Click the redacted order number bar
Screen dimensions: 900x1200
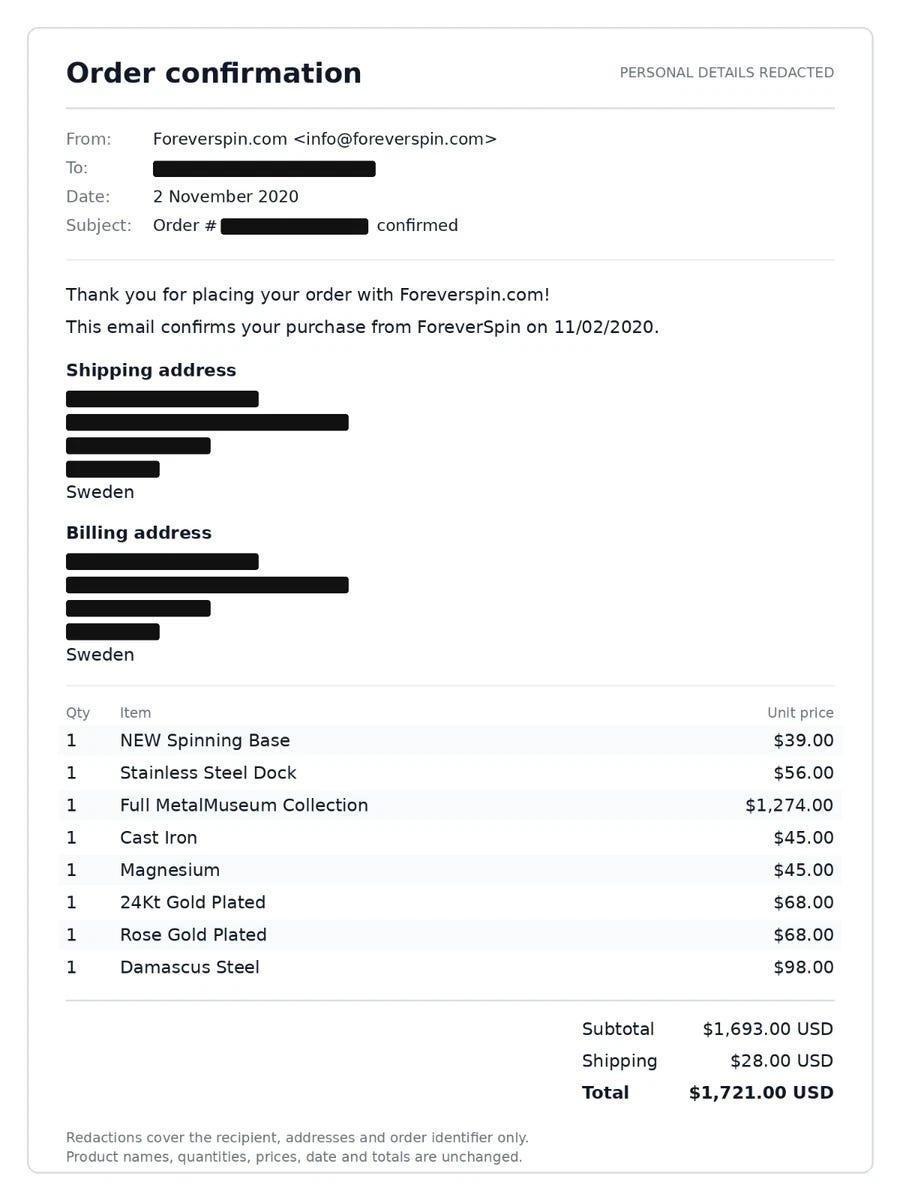tap(295, 226)
